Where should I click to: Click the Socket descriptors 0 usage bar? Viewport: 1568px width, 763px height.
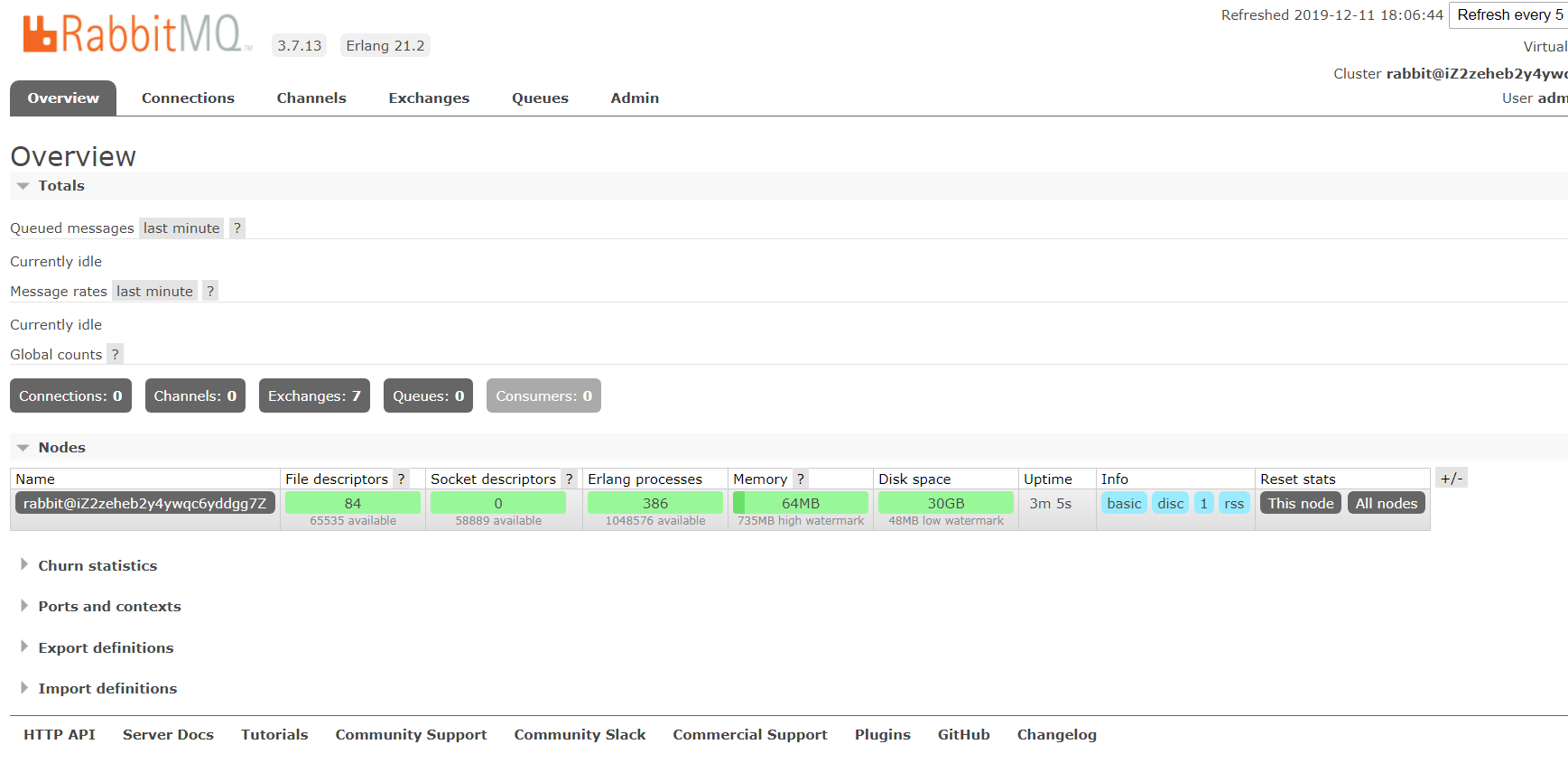(498, 503)
